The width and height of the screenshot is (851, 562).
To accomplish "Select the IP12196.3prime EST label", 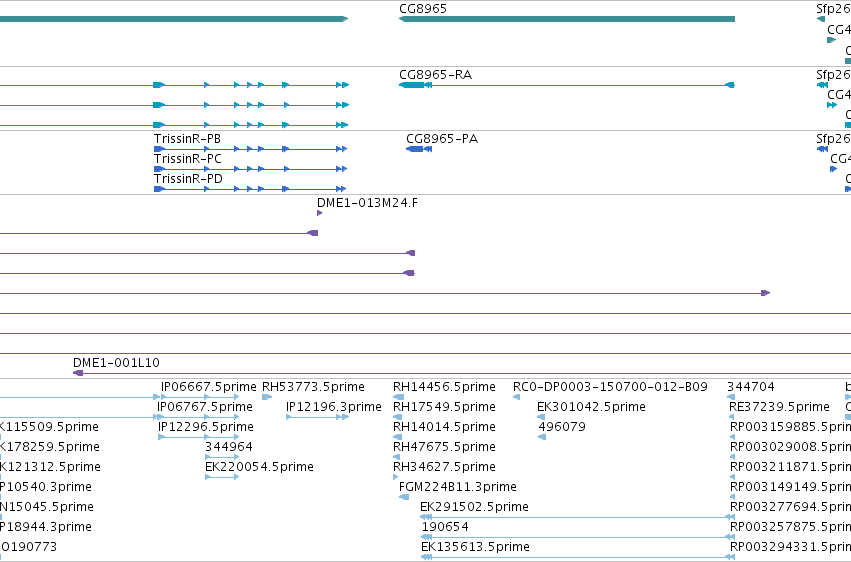I will pyautogui.click(x=334, y=407).
